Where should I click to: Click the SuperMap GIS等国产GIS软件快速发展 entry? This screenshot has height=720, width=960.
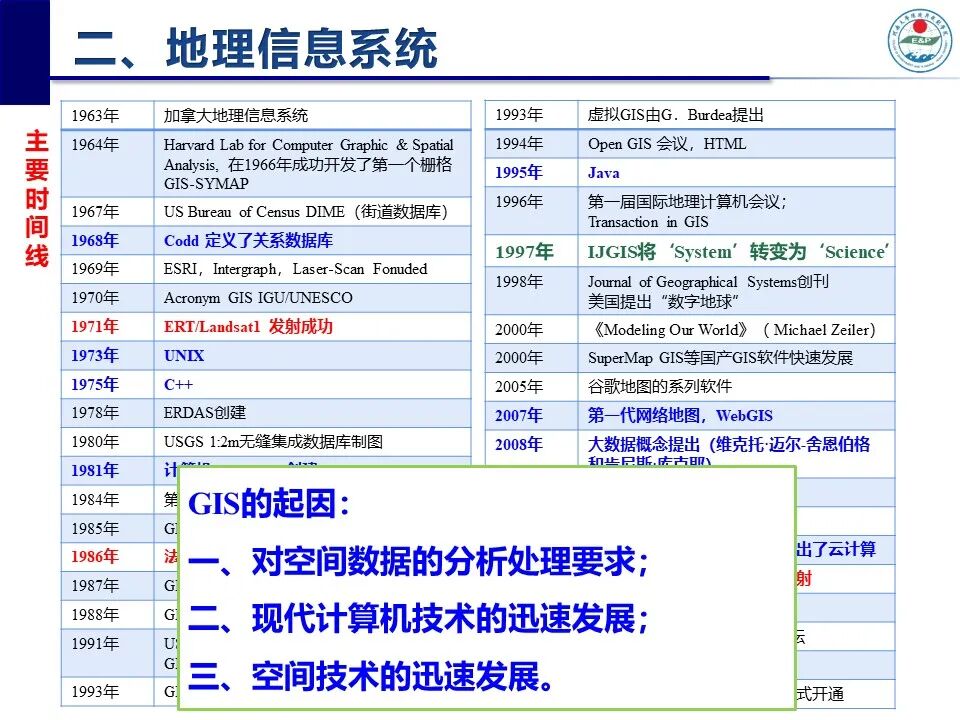pos(737,358)
